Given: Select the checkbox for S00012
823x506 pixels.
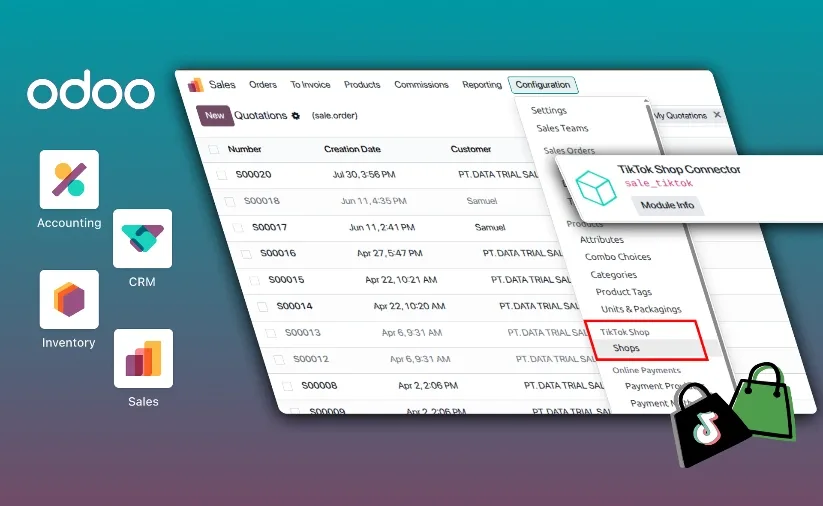Looking at the screenshot, I should point(279,360).
